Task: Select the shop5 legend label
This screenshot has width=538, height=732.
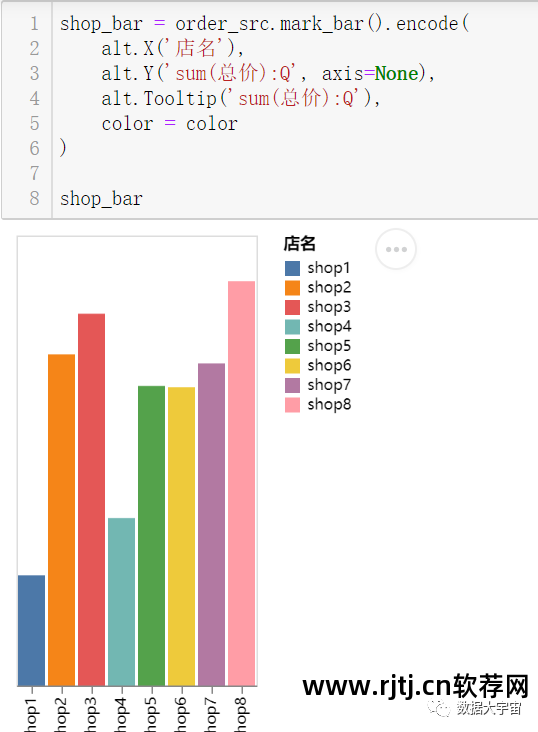Action: [329, 346]
